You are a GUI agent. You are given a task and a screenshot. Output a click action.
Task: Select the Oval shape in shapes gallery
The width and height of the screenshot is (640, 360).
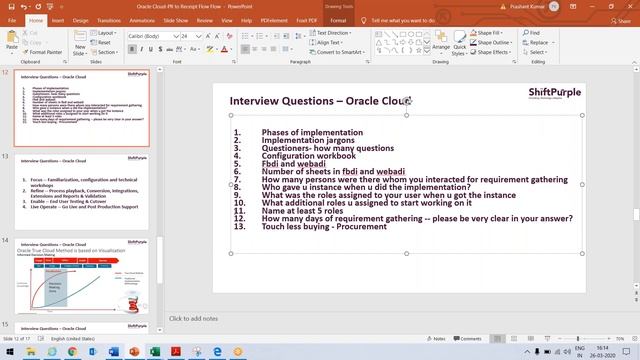click(x=411, y=34)
